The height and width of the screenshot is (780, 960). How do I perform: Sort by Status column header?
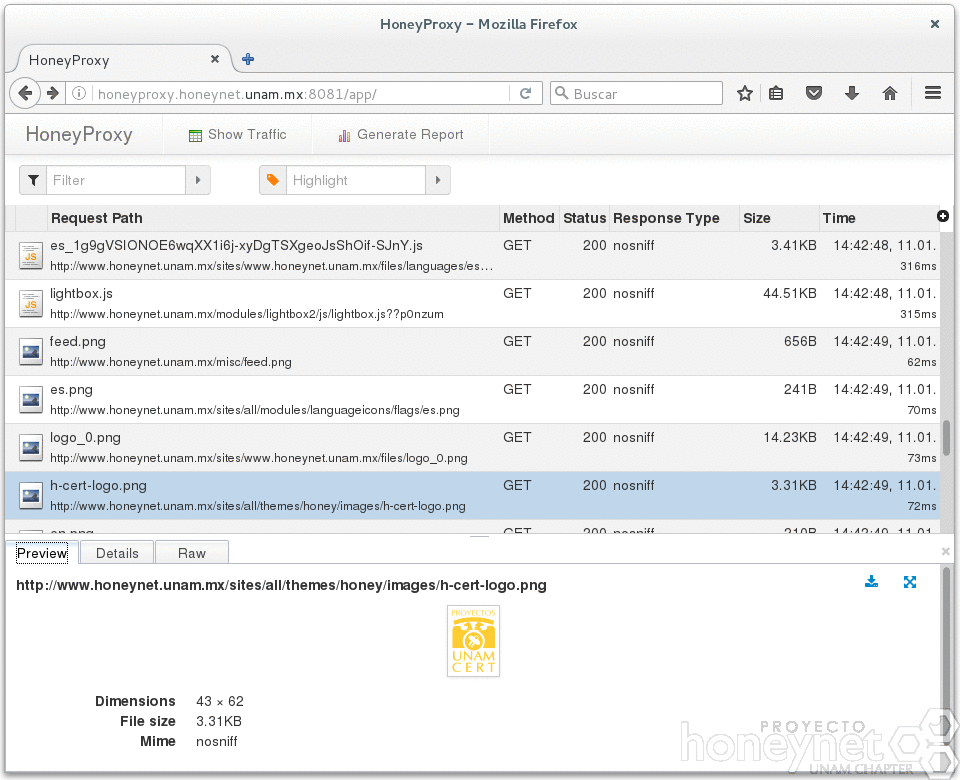click(x=585, y=218)
